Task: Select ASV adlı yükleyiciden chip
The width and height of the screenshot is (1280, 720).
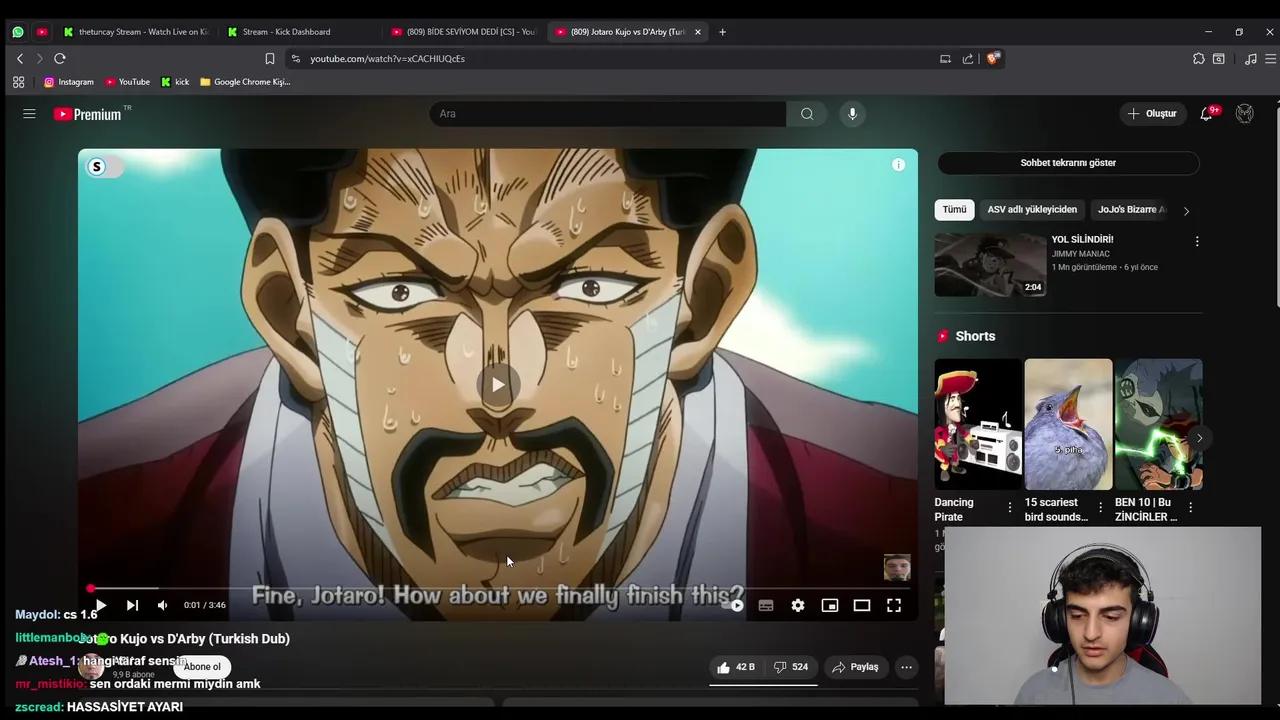Action: (x=1032, y=210)
